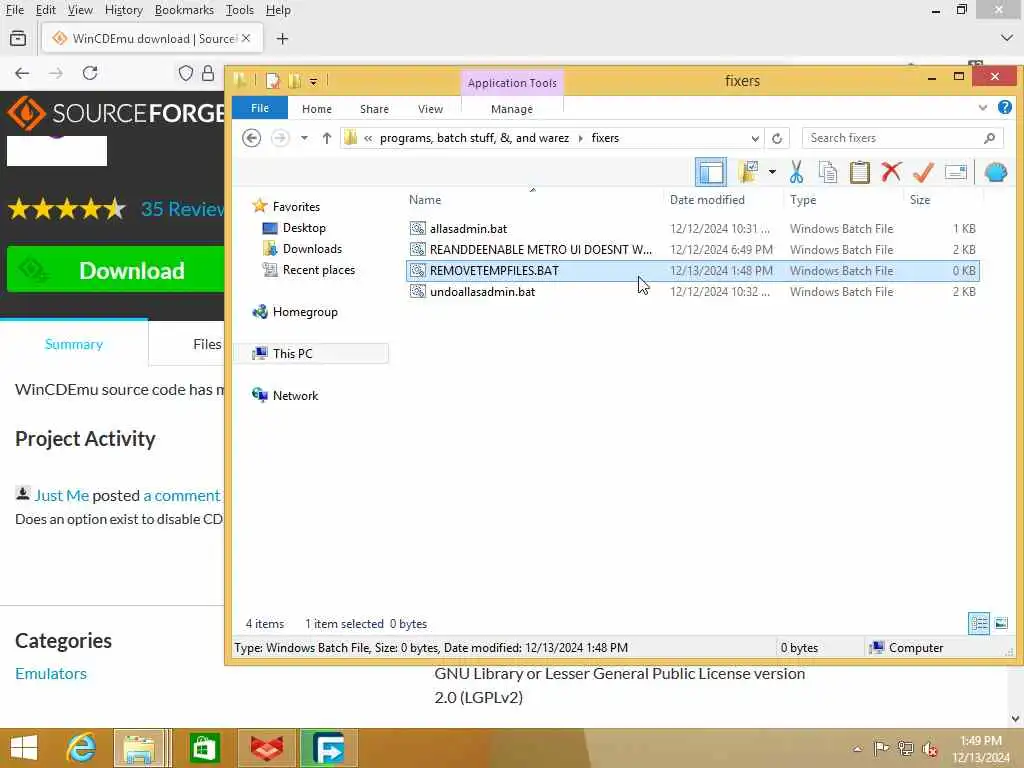This screenshot has height=768, width=1024.
Task: Open the Summary tab on SourceForge page
Action: [74, 344]
